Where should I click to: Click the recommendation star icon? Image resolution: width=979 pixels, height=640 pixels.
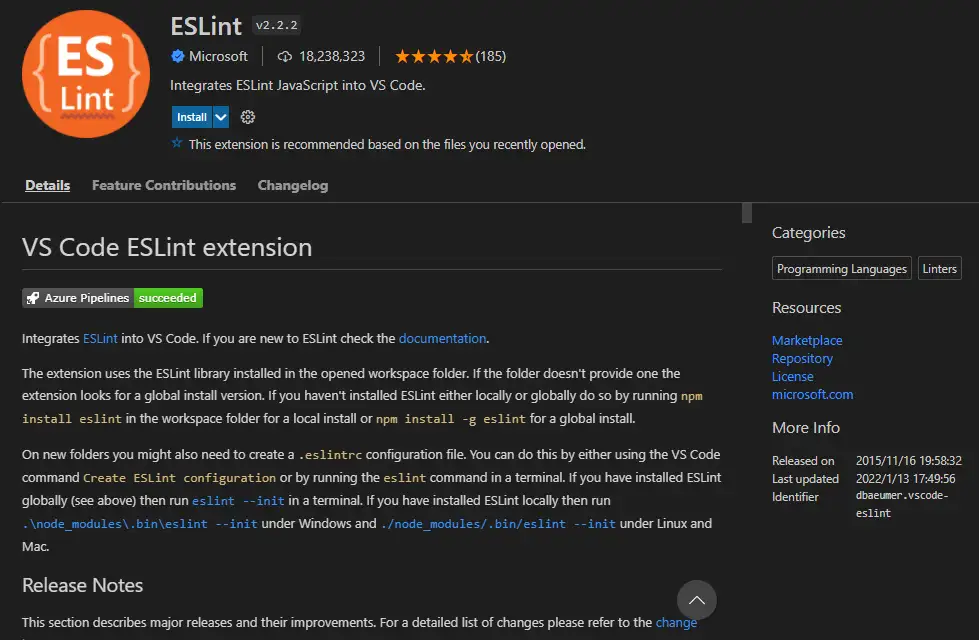tap(177, 144)
